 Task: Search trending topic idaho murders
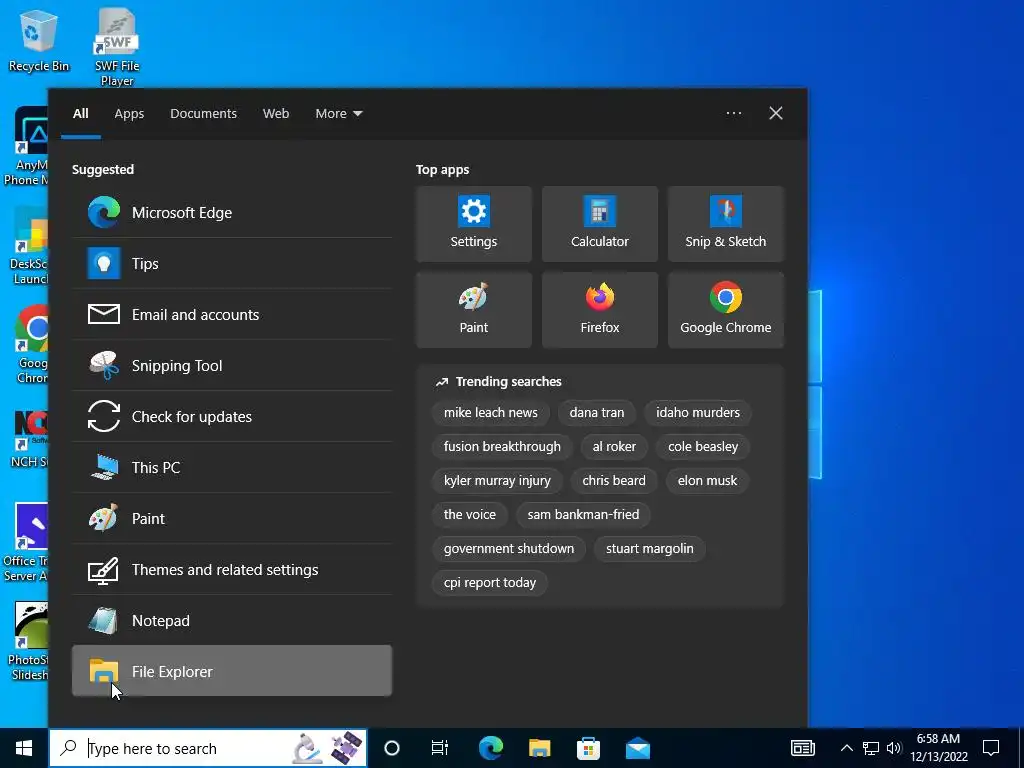pos(697,413)
